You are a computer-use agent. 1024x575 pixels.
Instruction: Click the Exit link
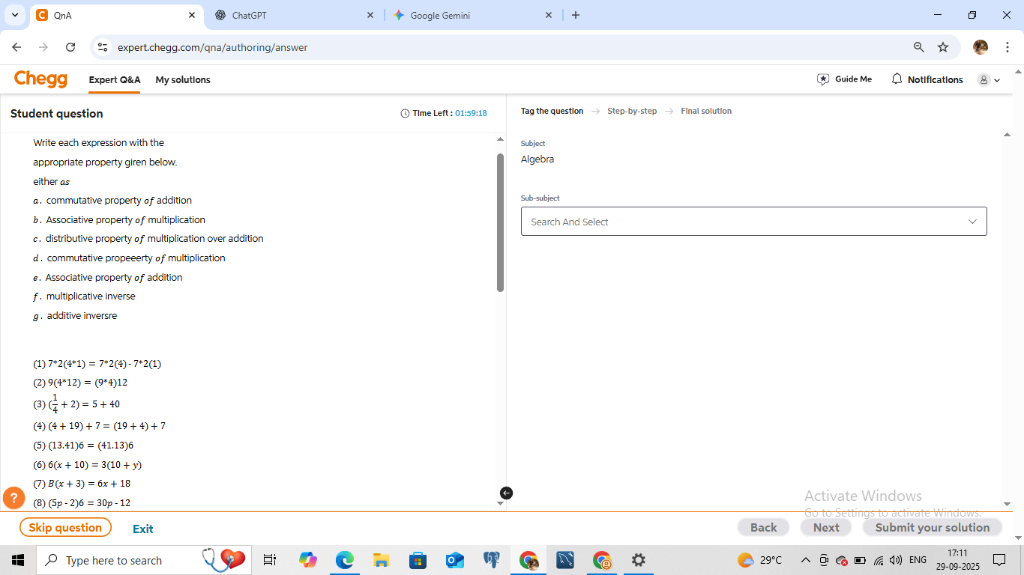coord(143,529)
